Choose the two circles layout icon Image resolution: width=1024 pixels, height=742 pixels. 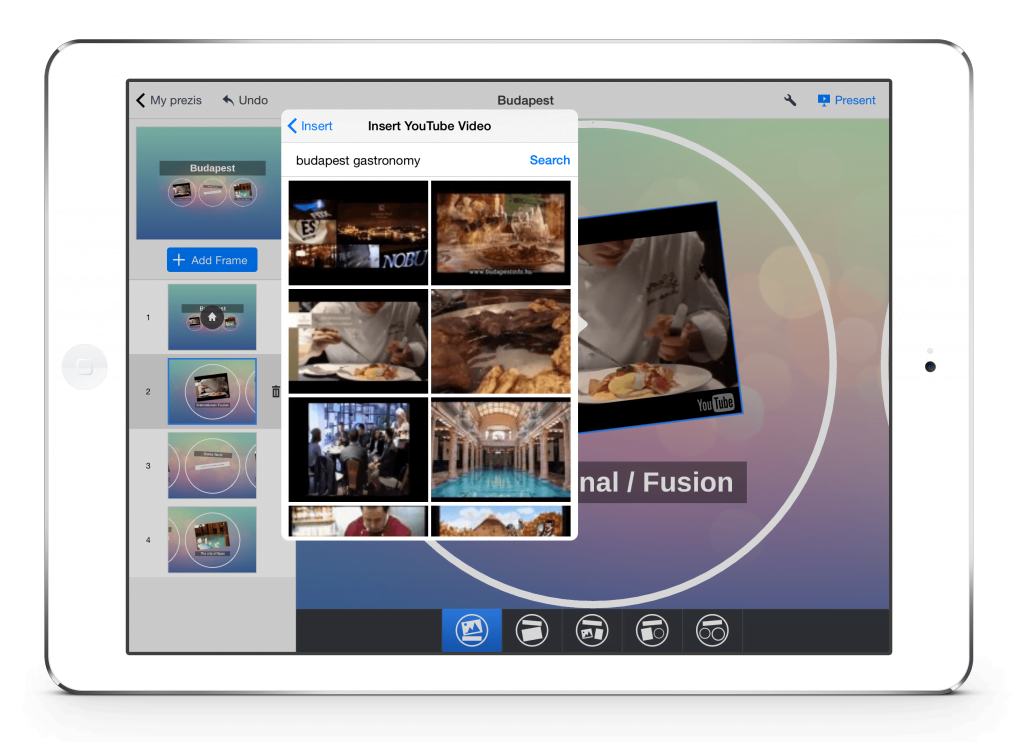point(712,631)
